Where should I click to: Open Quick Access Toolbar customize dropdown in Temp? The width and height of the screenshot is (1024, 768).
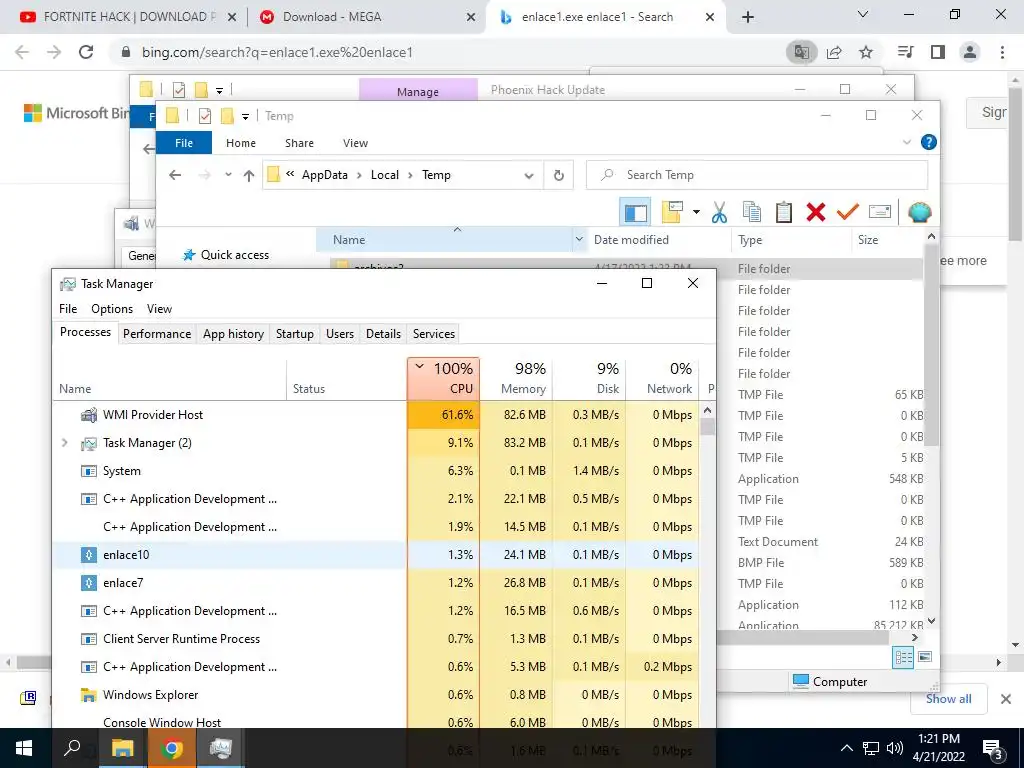click(x=246, y=117)
